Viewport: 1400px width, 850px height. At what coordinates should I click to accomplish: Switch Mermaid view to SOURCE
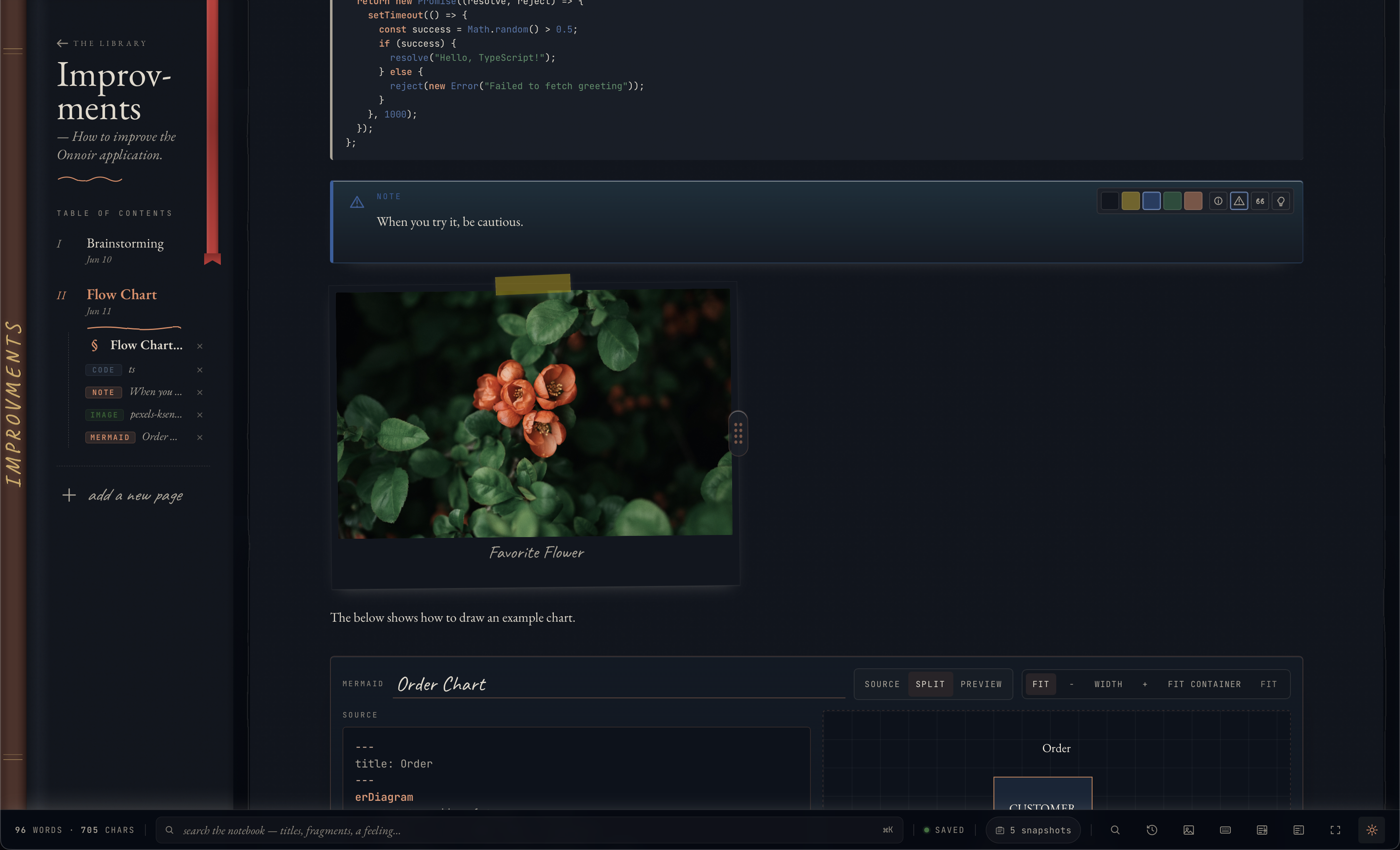pyautogui.click(x=882, y=684)
